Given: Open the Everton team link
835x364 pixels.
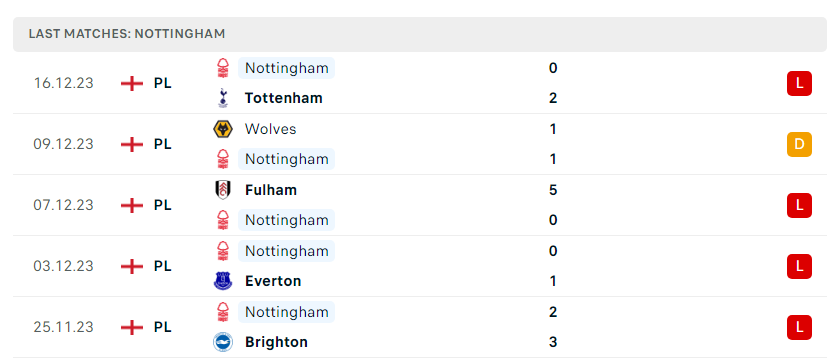Looking at the screenshot, I should pyautogui.click(x=273, y=281).
